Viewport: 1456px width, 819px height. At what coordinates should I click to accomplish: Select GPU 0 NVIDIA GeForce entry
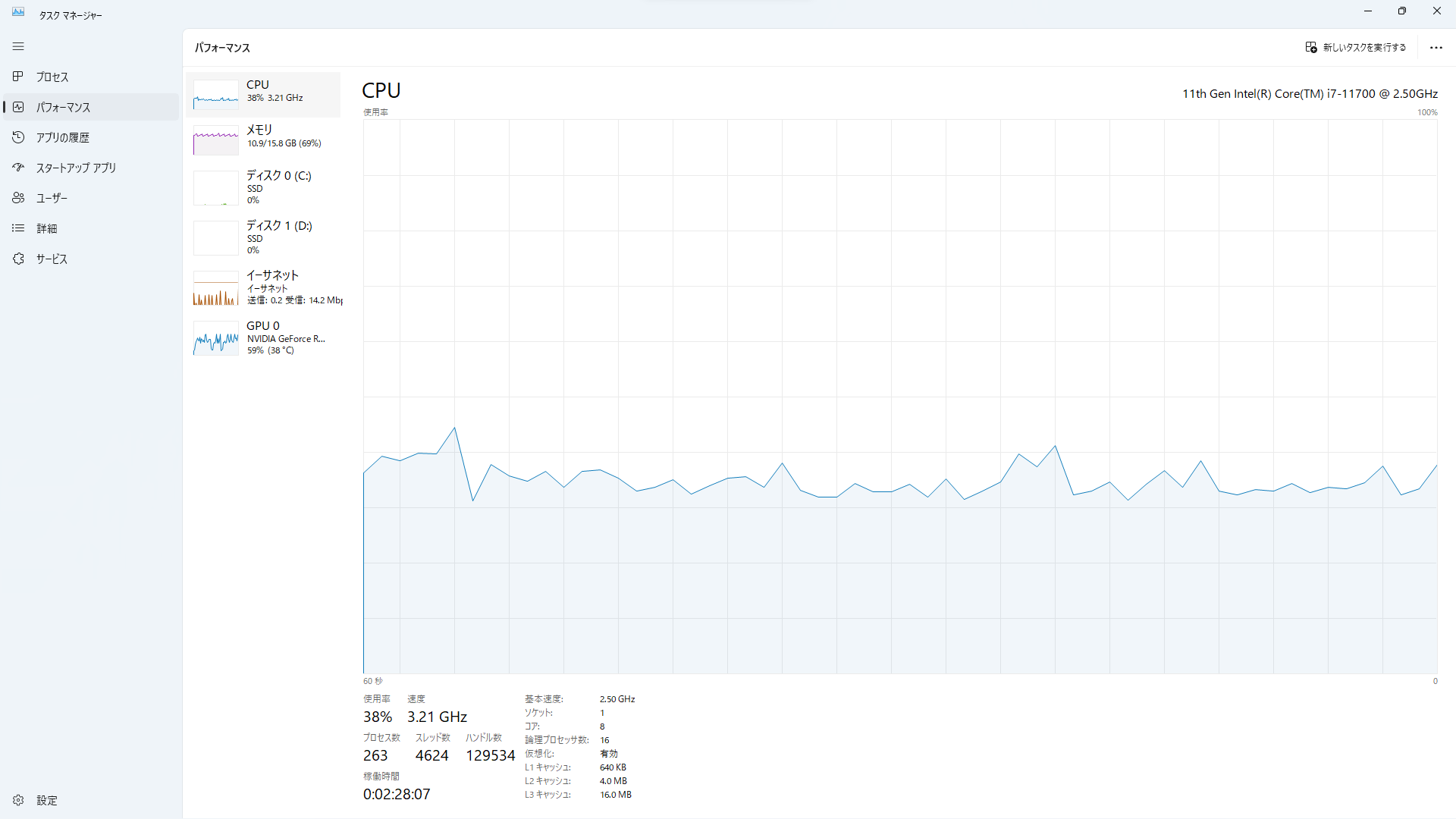(x=263, y=337)
